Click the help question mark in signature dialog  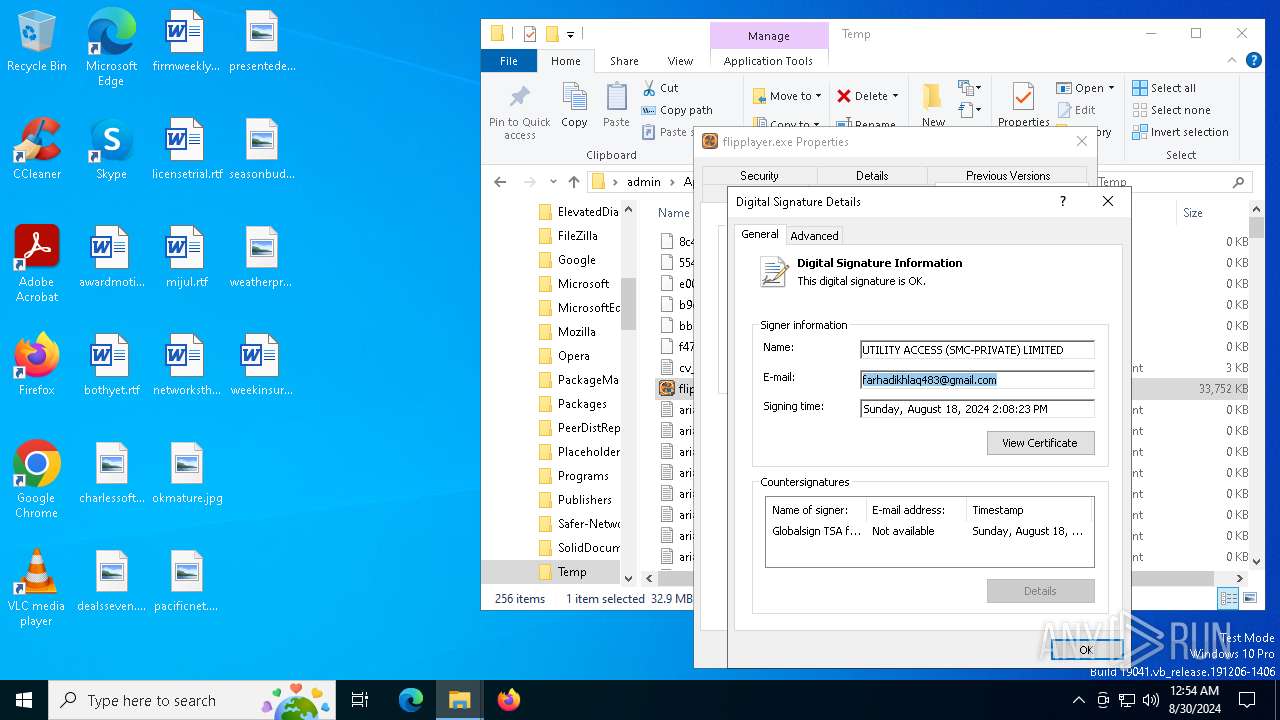coord(1062,201)
